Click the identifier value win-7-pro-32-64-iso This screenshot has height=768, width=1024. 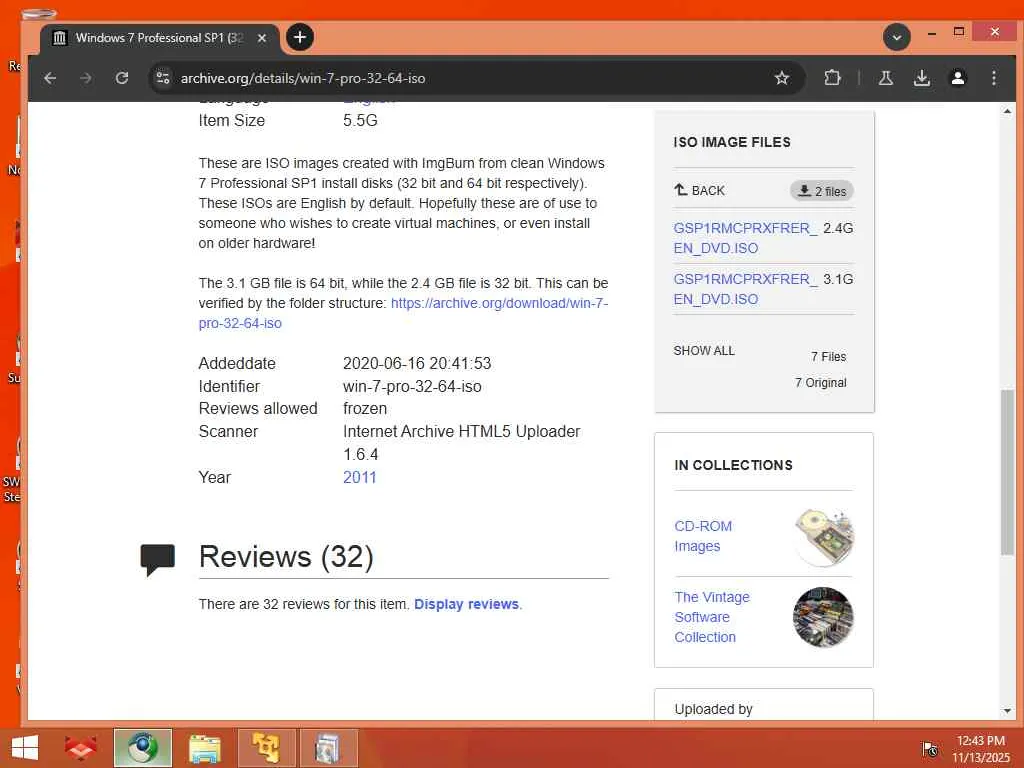(412, 387)
